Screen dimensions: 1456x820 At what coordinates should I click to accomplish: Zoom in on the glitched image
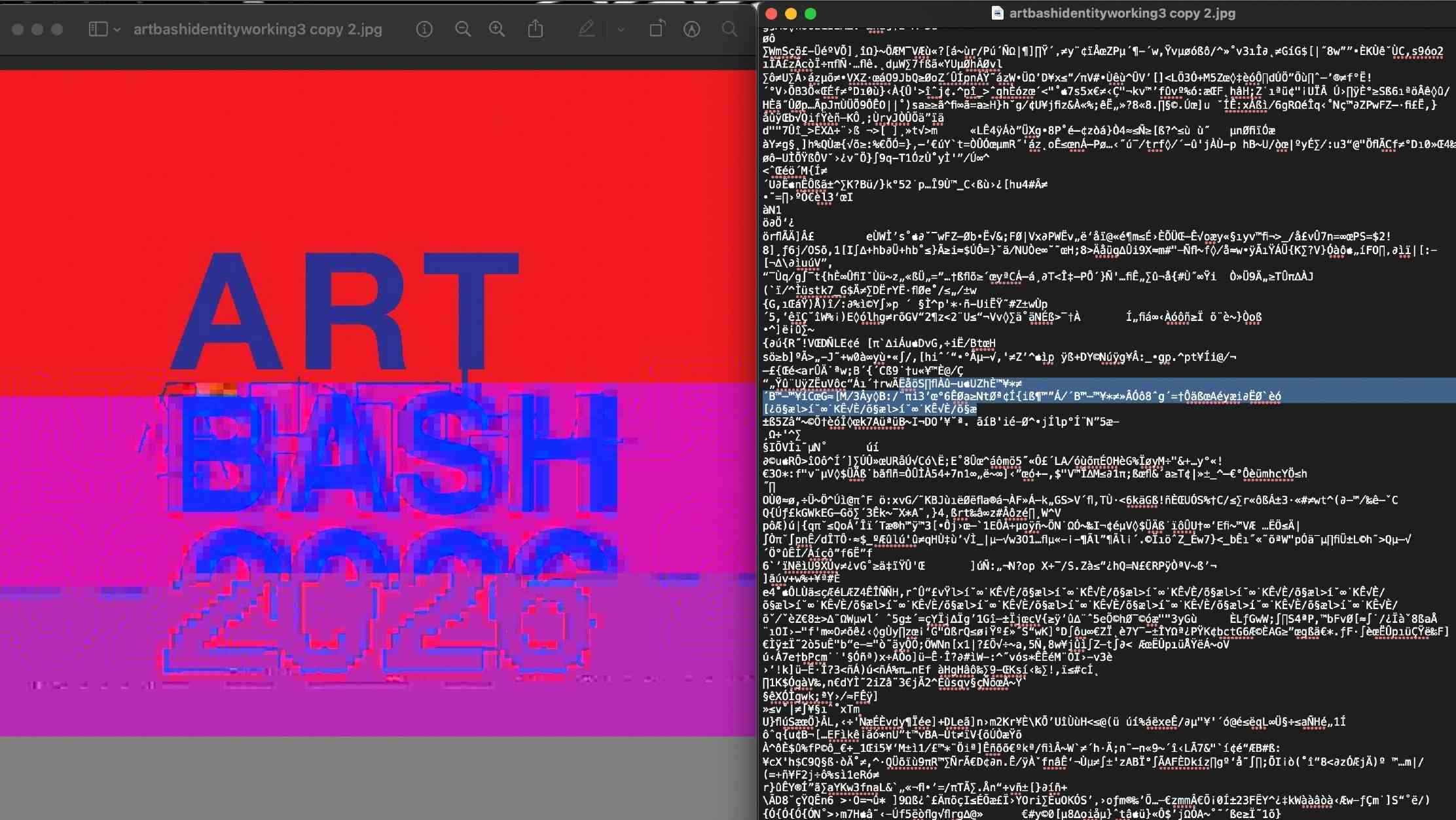[497, 29]
